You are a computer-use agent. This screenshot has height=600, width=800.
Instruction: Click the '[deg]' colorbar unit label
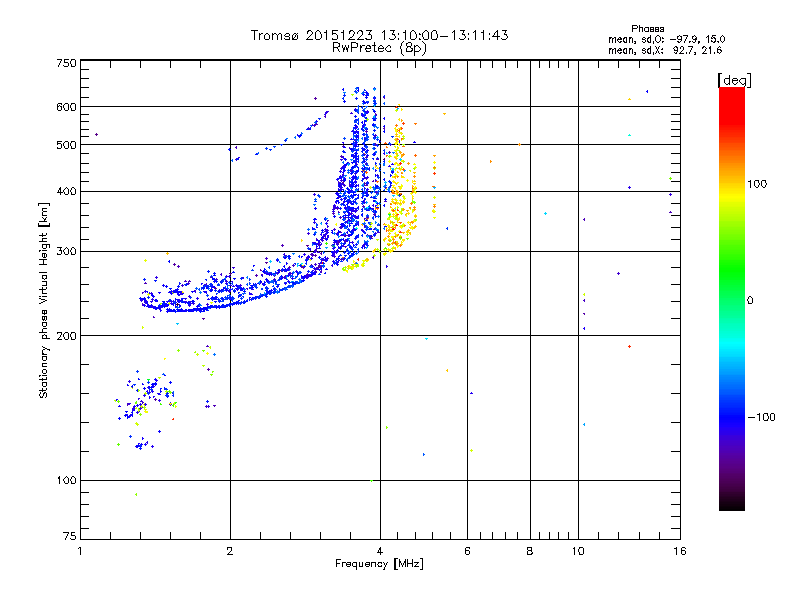click(x=734, y=80)
